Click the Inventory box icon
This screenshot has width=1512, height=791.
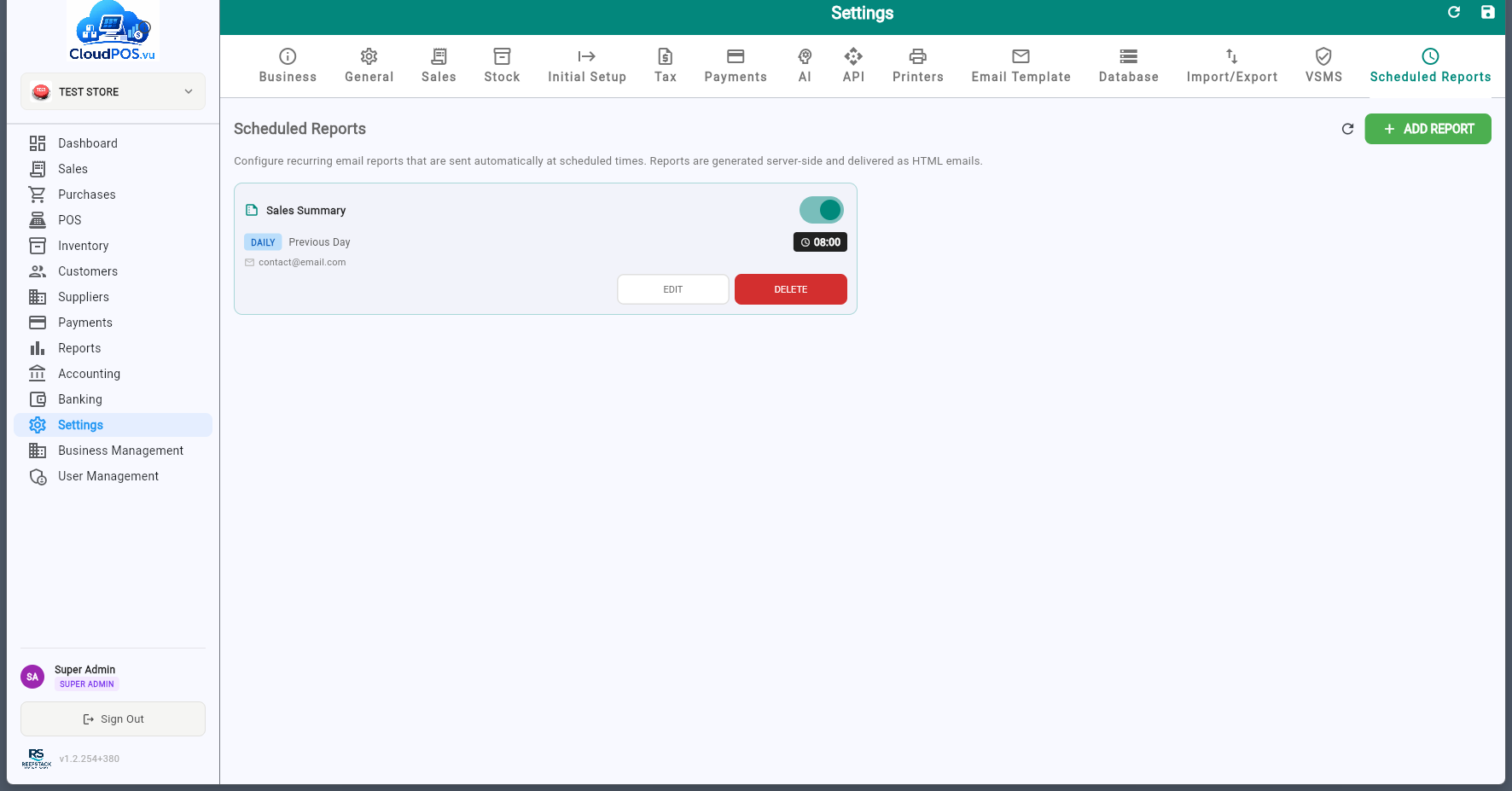[38, 246]
